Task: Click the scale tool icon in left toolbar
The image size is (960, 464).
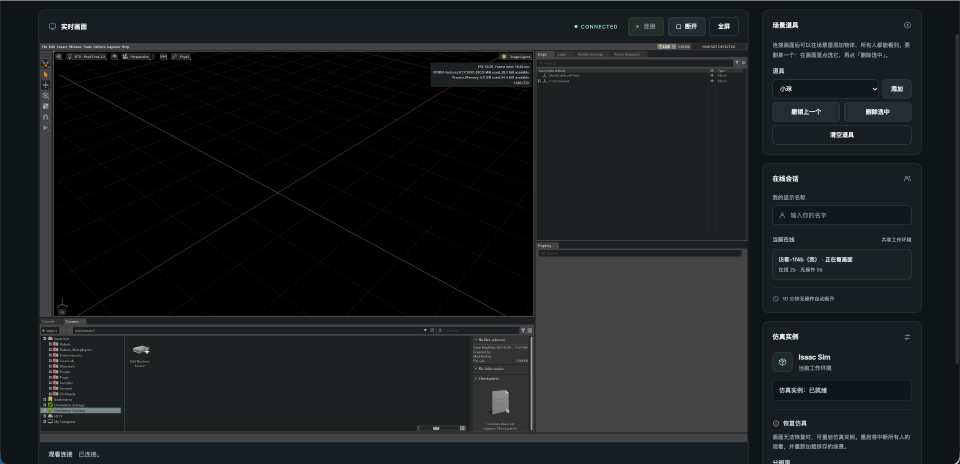Action: coord(45,106)
